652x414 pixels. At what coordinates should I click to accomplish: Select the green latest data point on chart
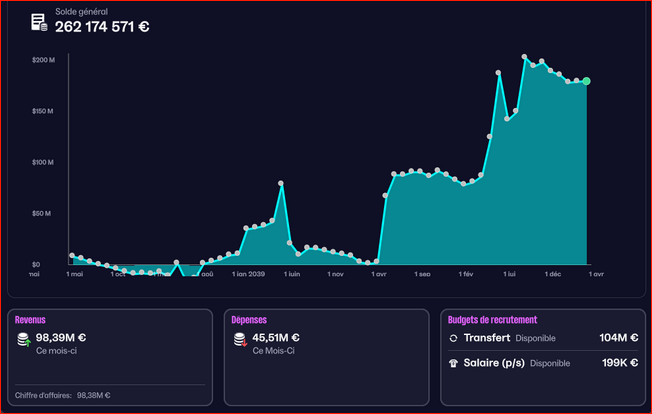pyautogui.click(x=586, y=81)
